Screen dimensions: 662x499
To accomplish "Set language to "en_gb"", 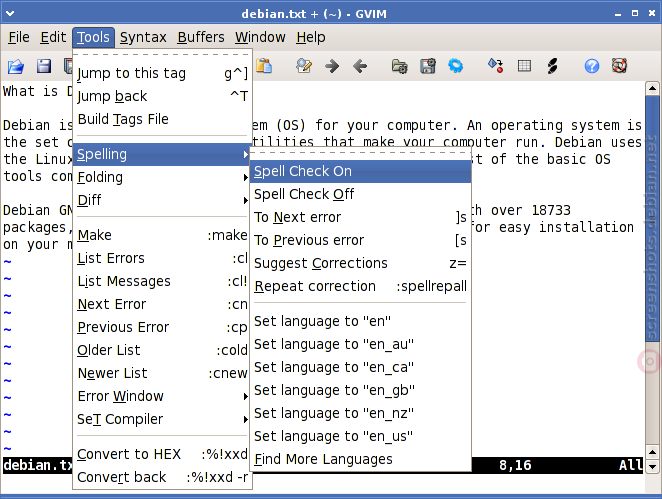I will pos(360,390).
